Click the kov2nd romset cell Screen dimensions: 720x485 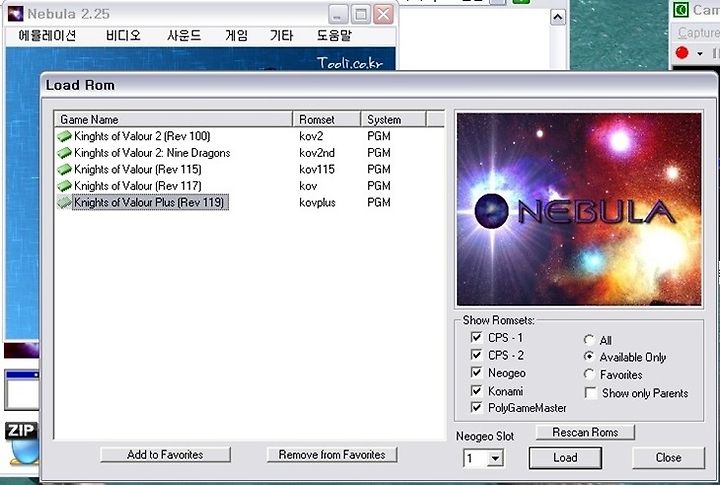click(317, 152)
